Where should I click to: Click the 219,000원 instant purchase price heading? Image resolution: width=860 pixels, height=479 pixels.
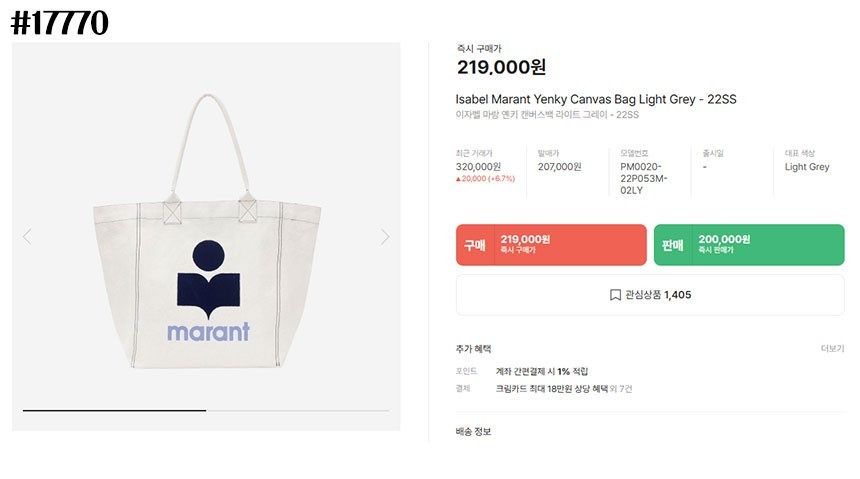click(501, 68)
